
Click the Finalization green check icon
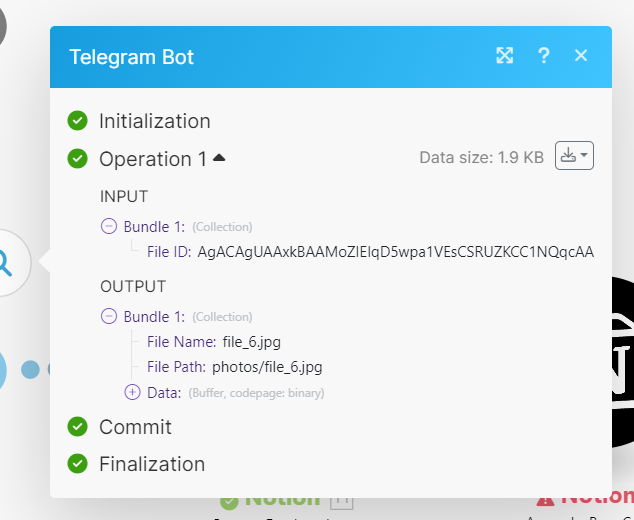pyautogui.click(x=77, y=464)
